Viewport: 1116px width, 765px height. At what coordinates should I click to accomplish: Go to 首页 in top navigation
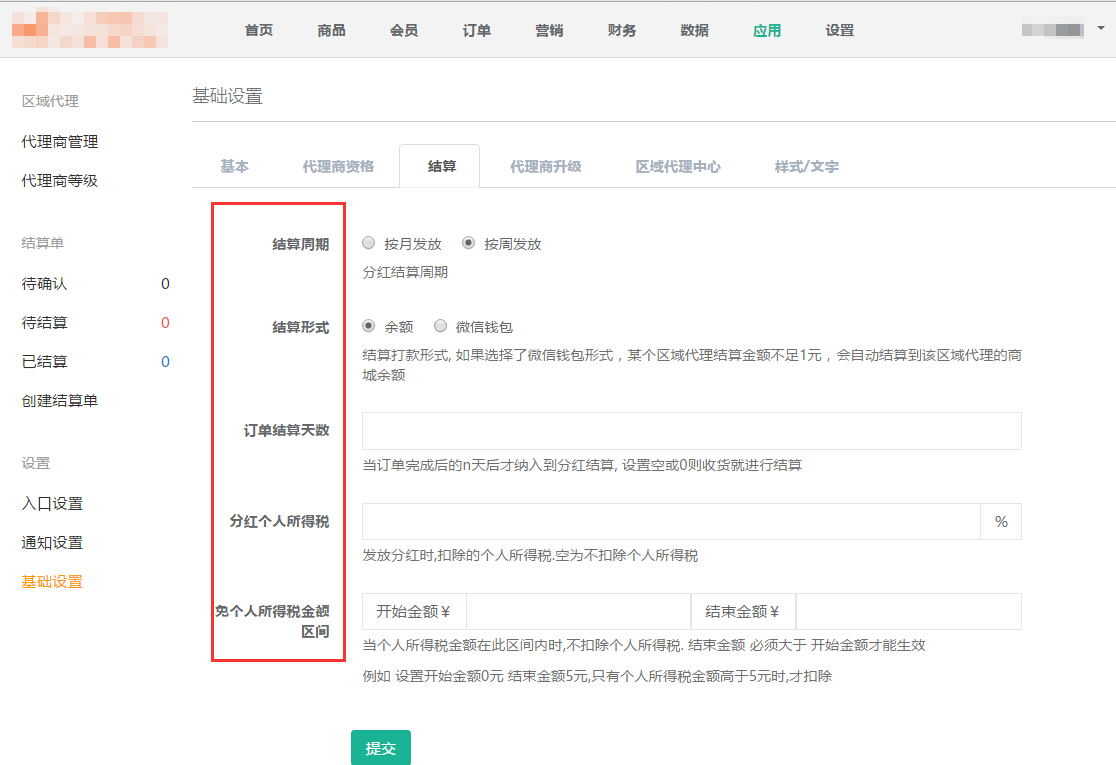259,30
